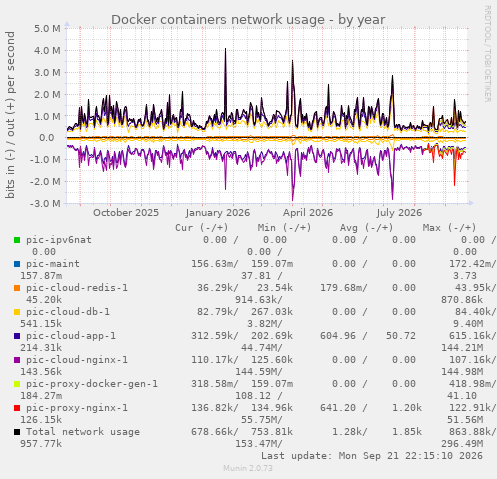The width and height of the screenshot is (497, 479).
Task: Click the yellow pic-cloud-db-1 legend swatch
Action: [x=17, y=312]
